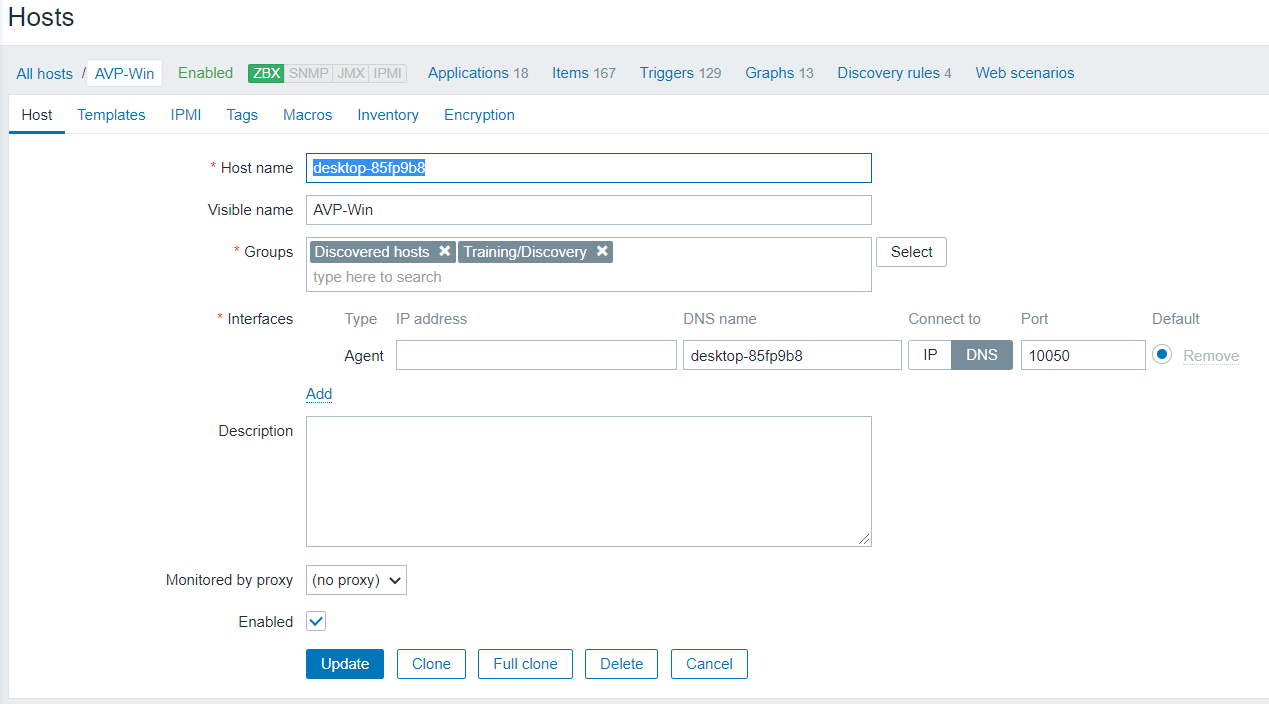1269x704 pixels.
Task: Open the Inventory tab
Action: point(388,115)
